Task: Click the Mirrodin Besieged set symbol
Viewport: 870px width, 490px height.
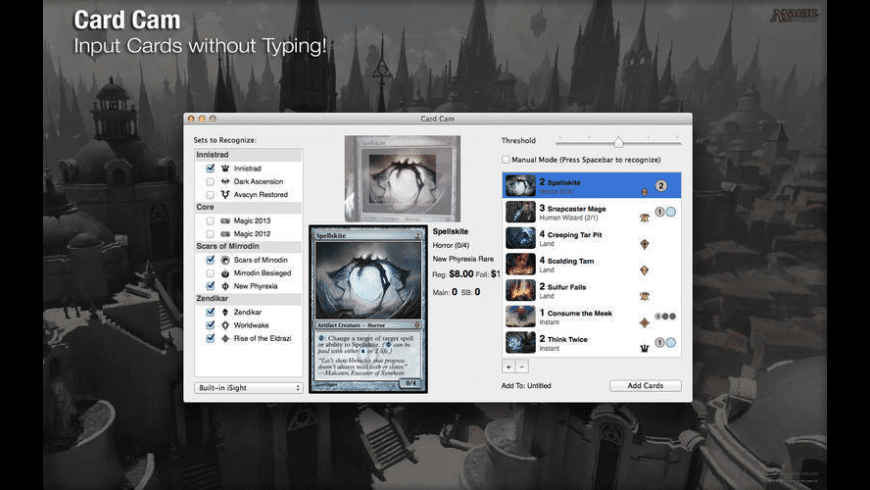Action: coord(225,273)
